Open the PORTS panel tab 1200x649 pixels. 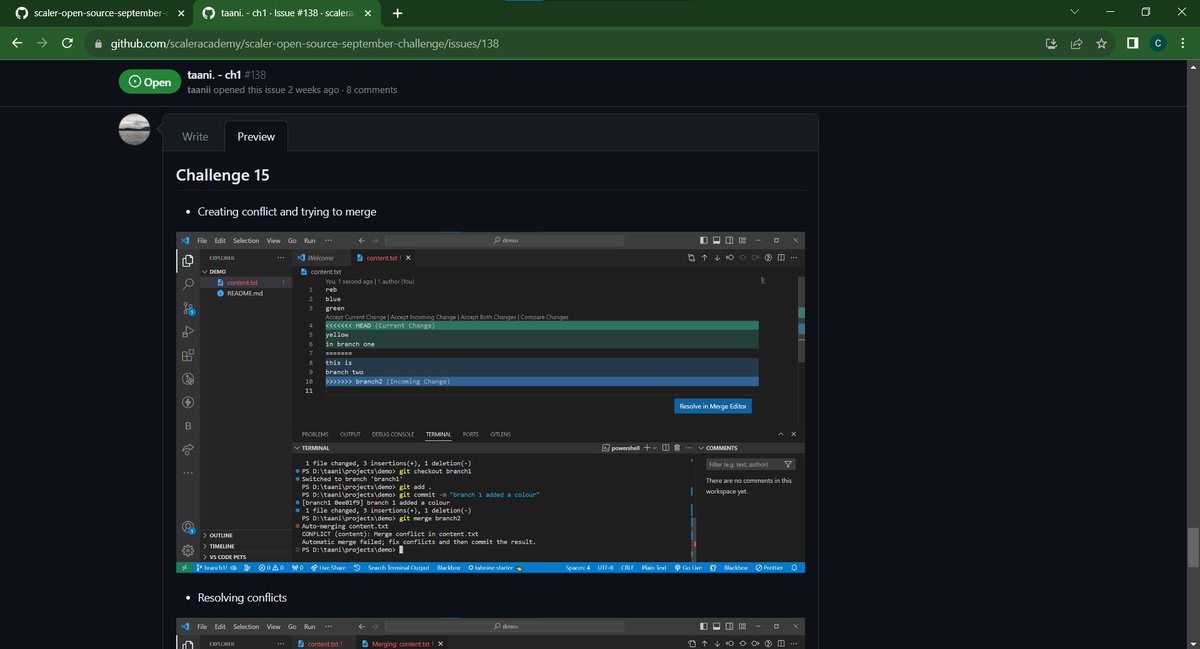(471, 435)
